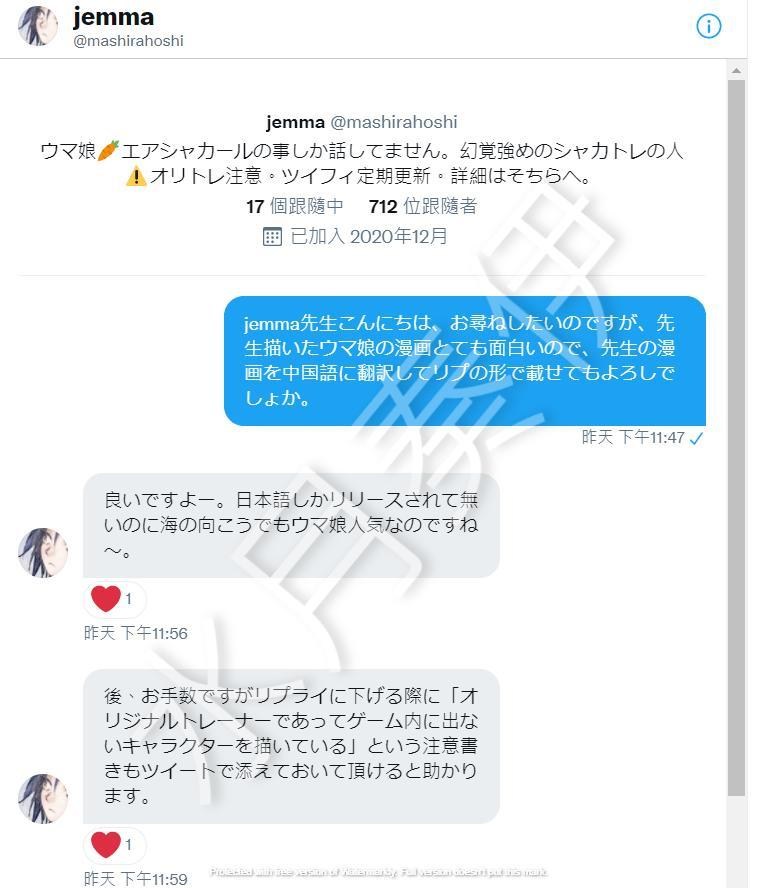The height and width of the screenshot is (888, 757).
Task: Click the calendar icon beside 已加入 2020年12月
Action: 272,236
